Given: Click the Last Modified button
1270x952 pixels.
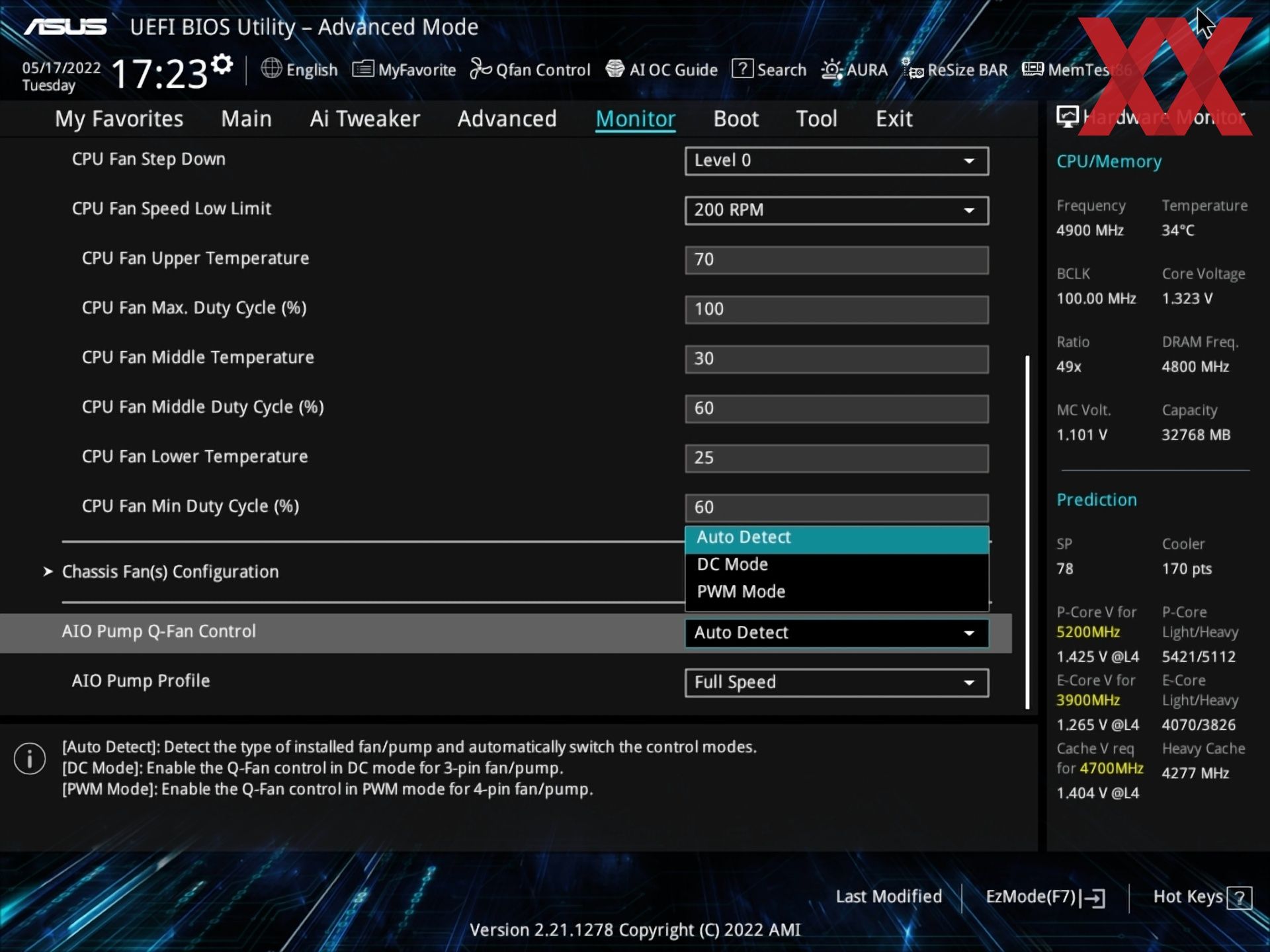Looking at the screenshot, I should tap(888, 896).
